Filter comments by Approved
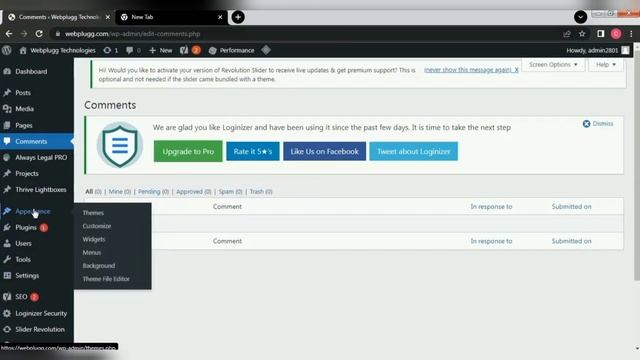Viewport: 640px width, 360px height. pyautogui.click(x=193, y=191)
